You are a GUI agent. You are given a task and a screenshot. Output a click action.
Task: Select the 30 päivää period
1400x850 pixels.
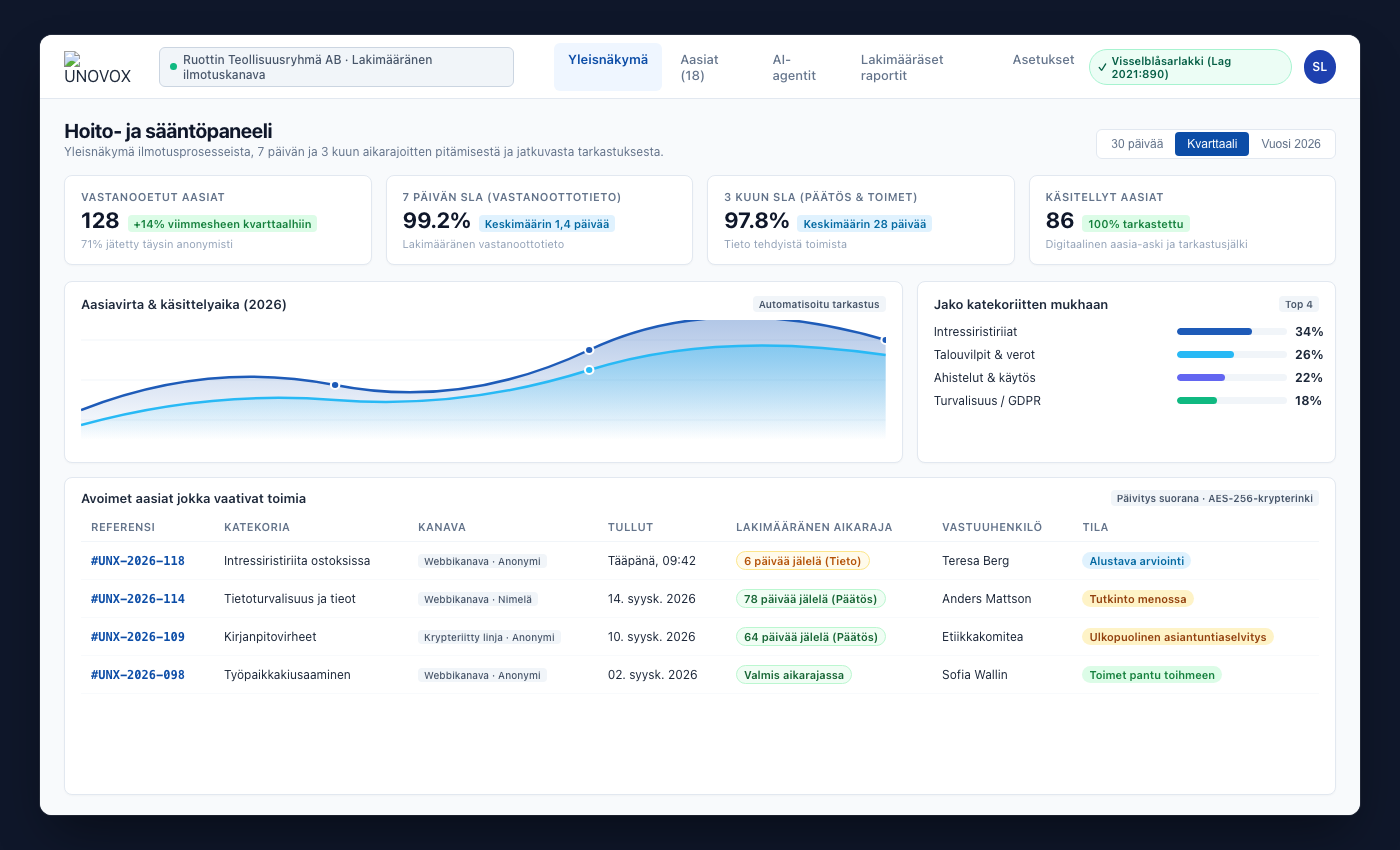(1137, 144)
